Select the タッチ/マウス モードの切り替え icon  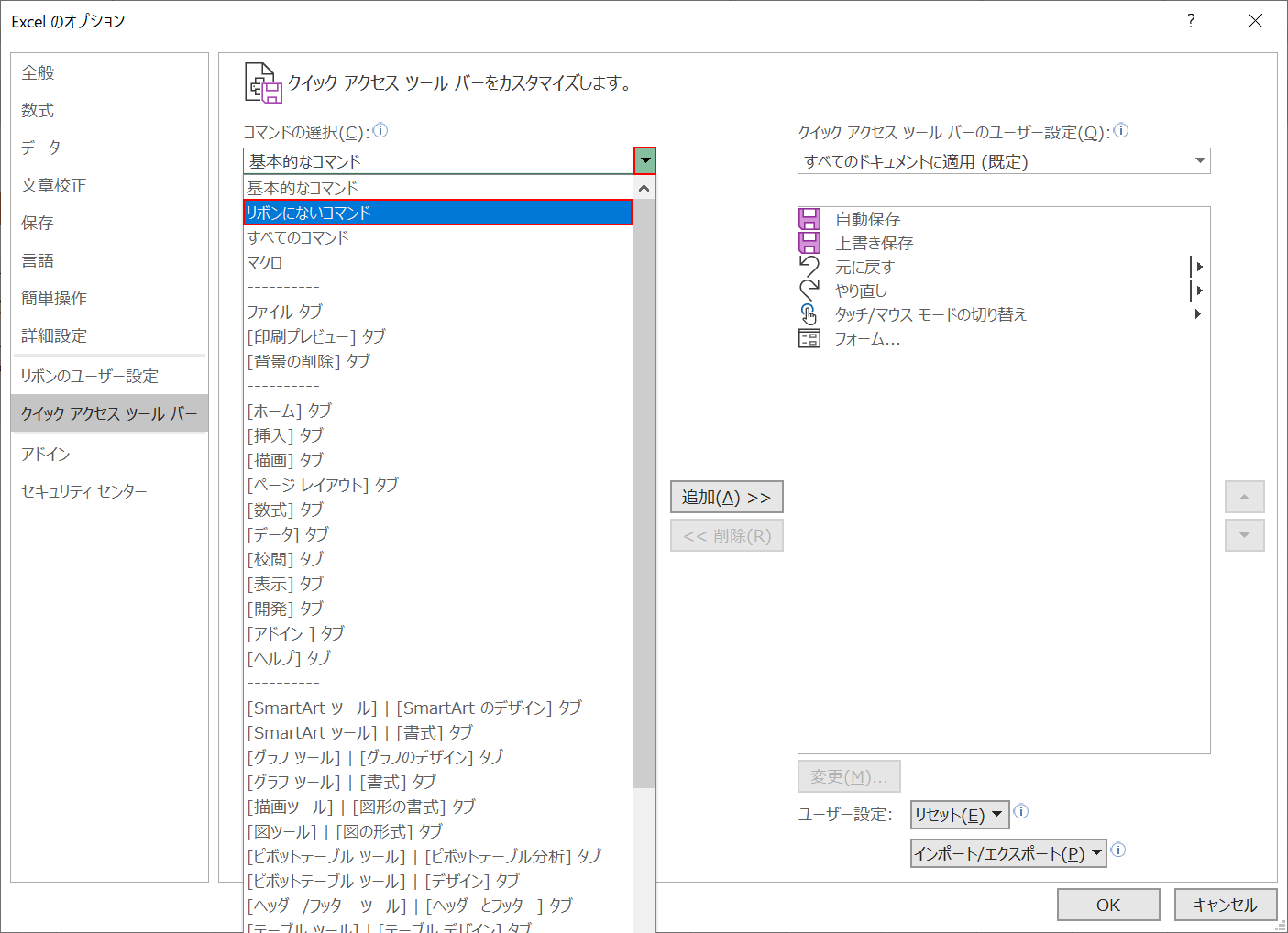tap(809, 313)
